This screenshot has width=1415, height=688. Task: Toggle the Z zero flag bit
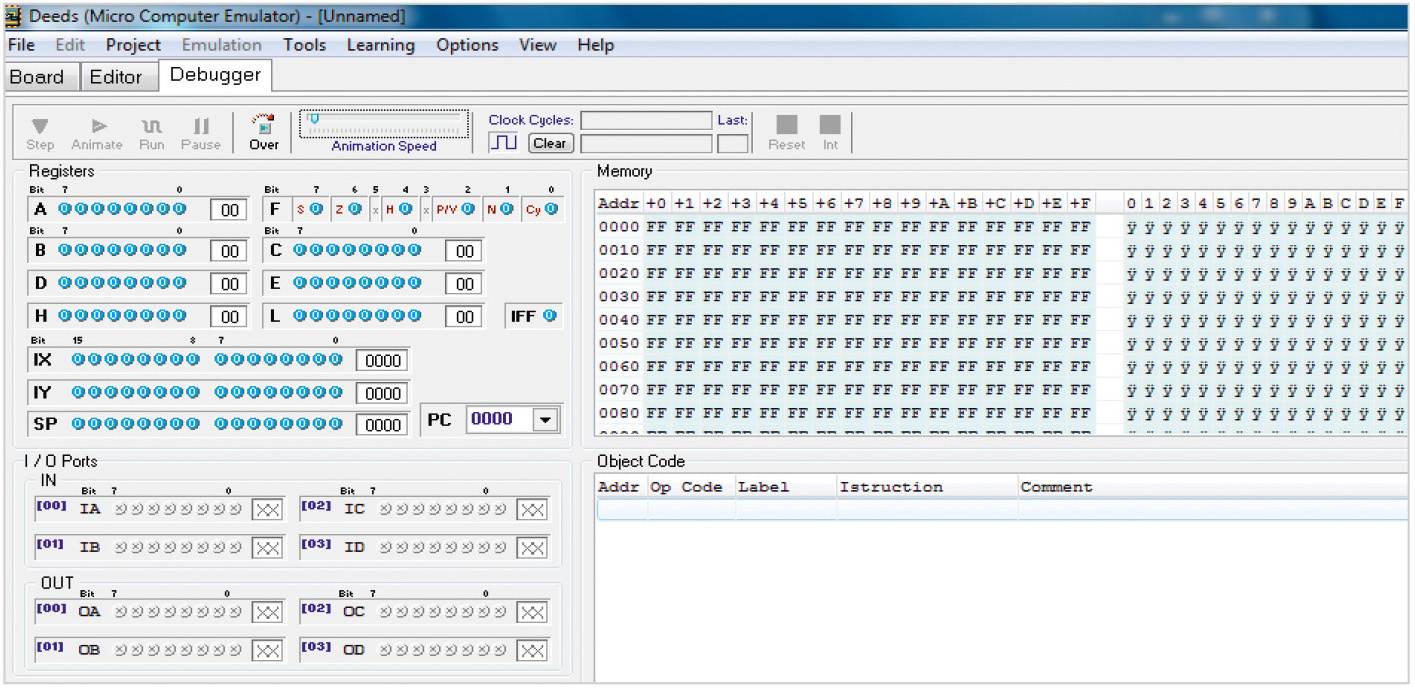point(355,209)
